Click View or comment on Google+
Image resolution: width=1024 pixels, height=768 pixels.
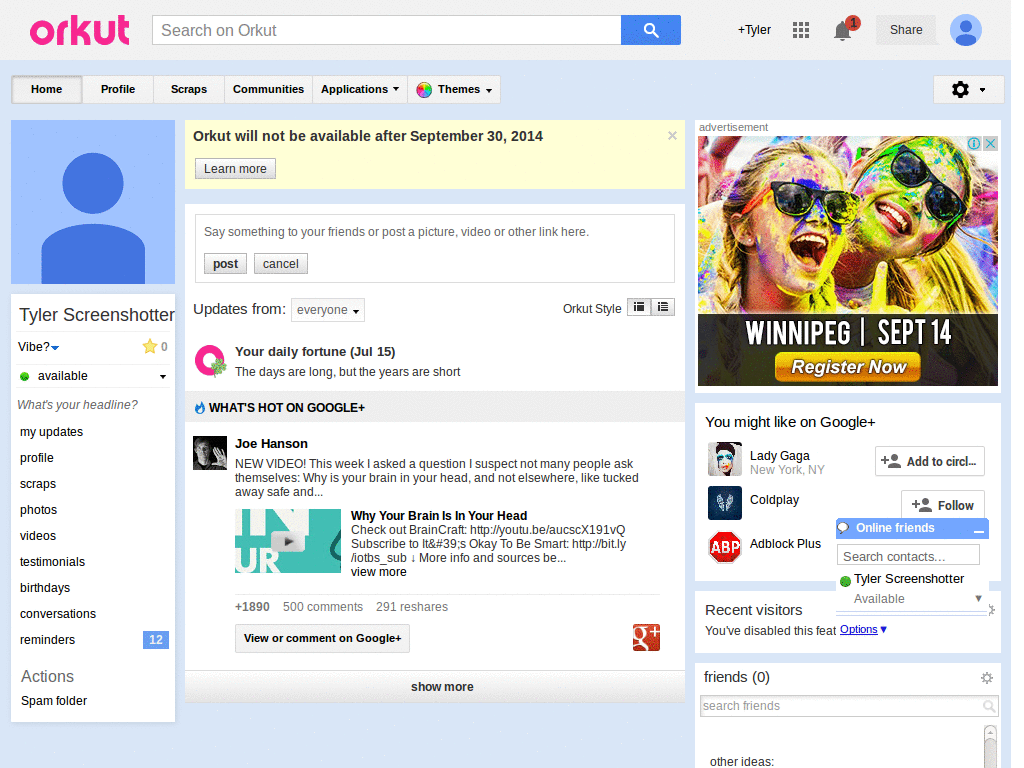(x=323, y=638)
